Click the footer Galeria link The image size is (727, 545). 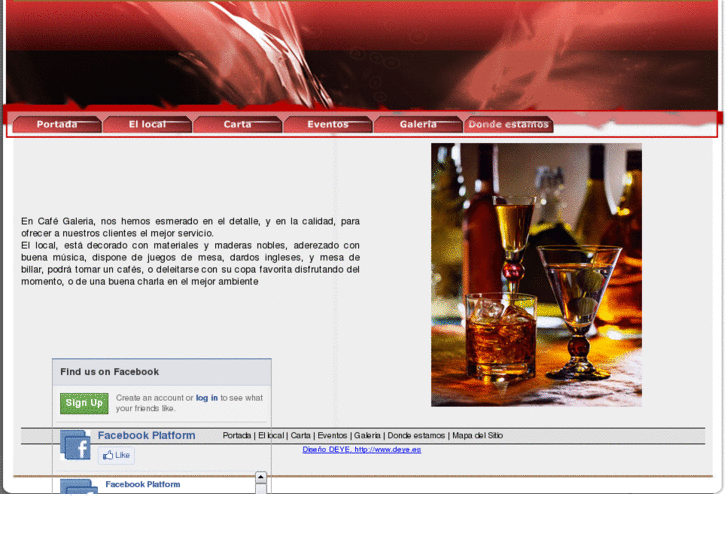[x=367, y=436]
